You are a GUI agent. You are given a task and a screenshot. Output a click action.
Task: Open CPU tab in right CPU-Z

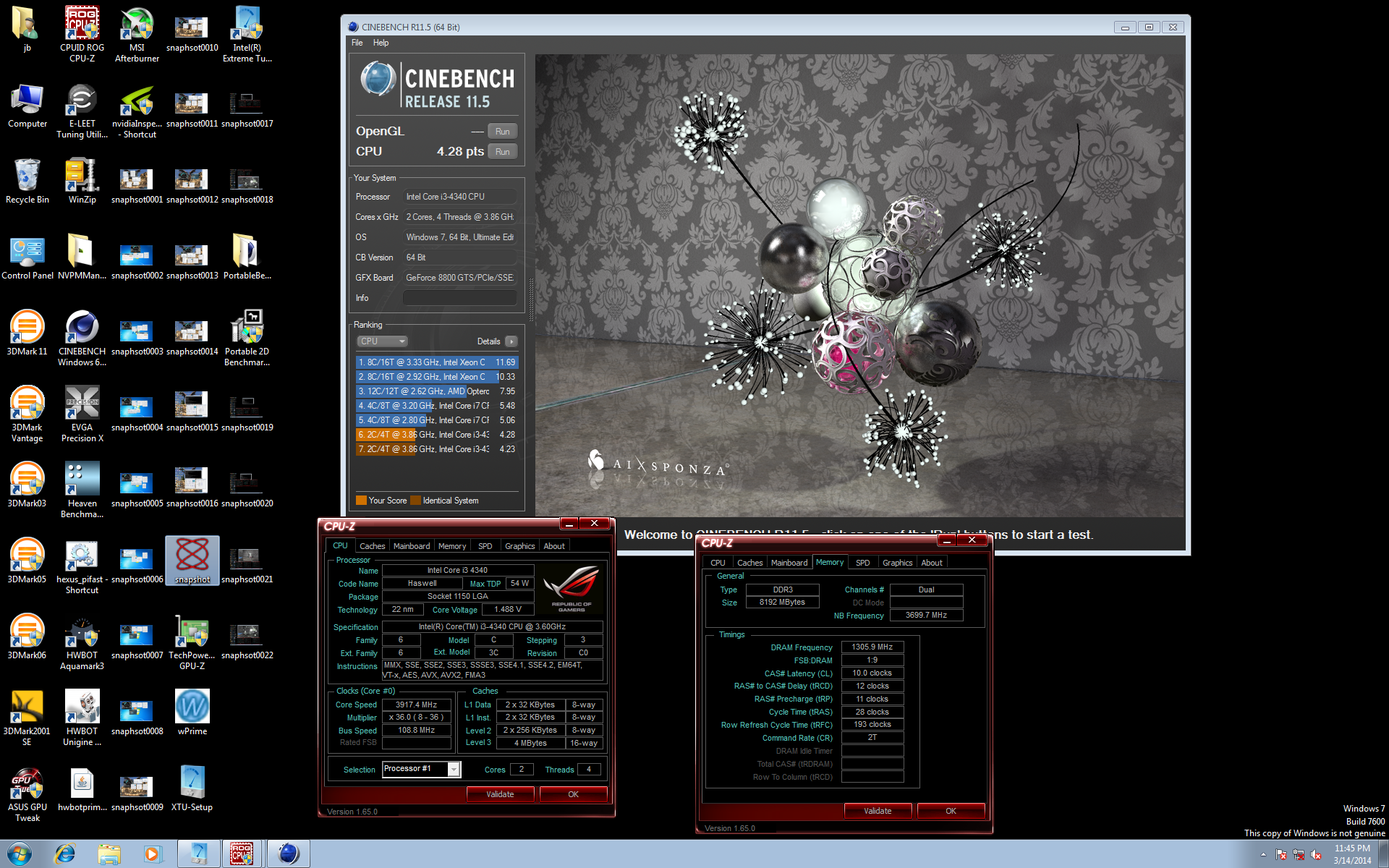[718, 563]
